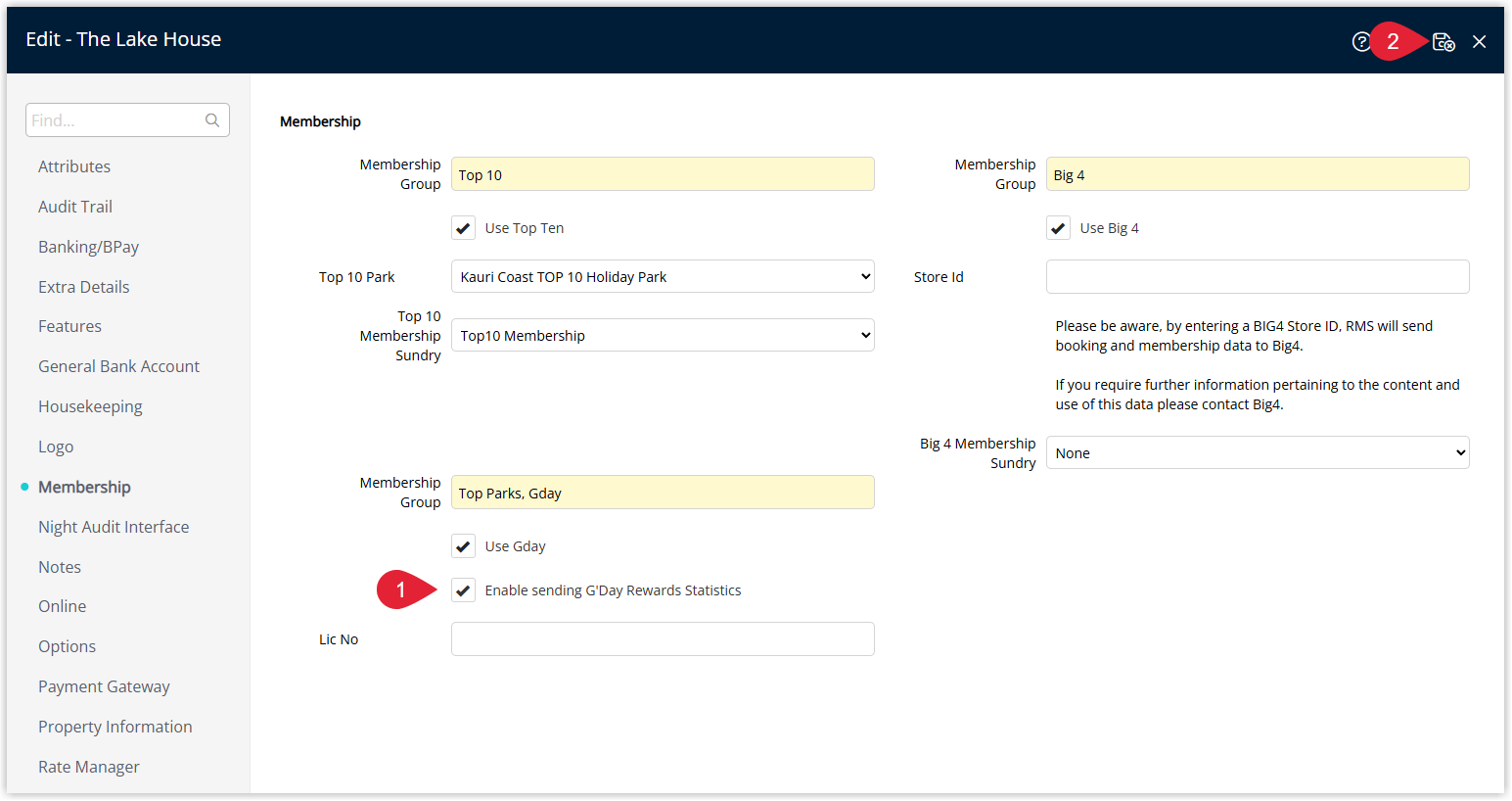Go to Property Information section
Screen dimensions: 1512x801
point(115,727)
